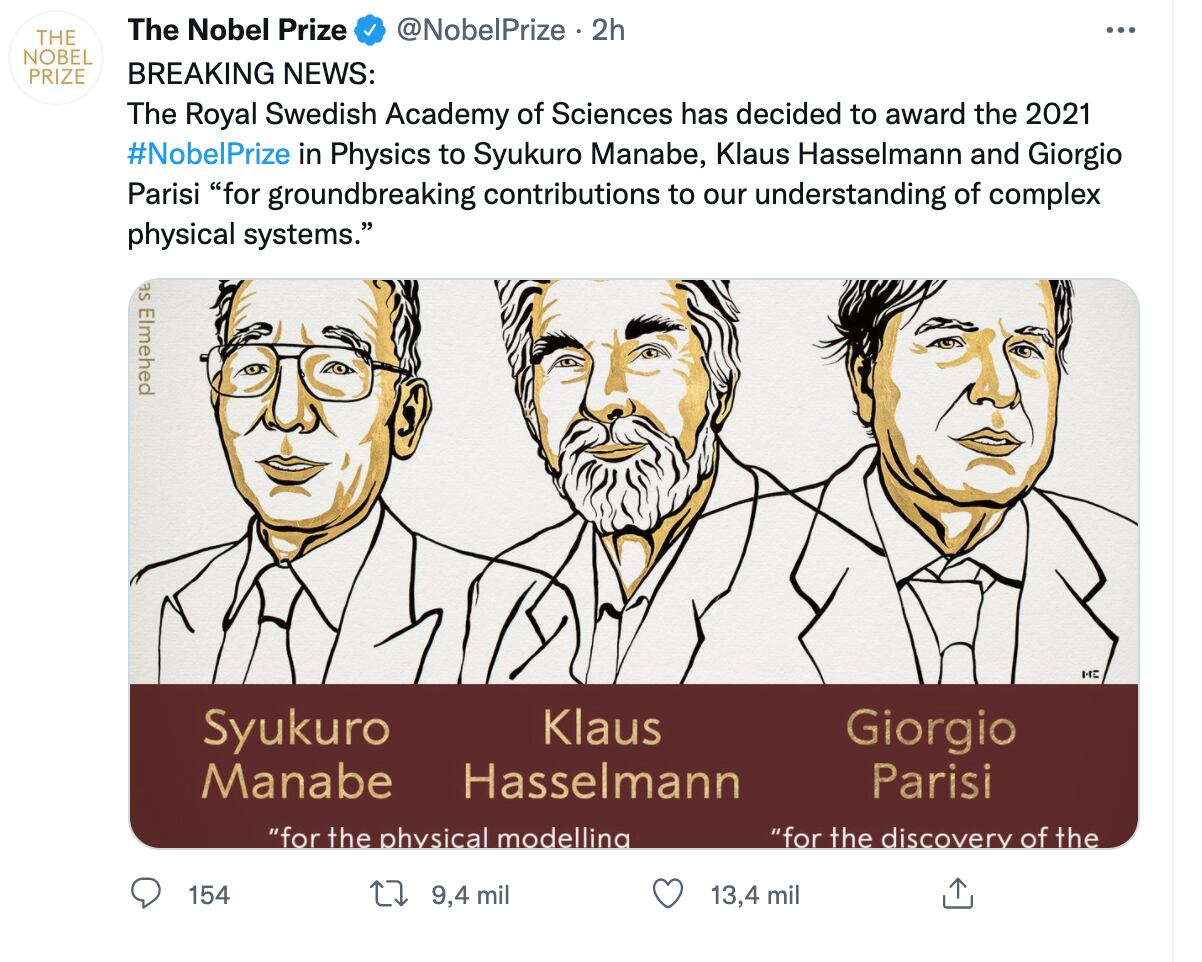Open the tweet options ellipsis menu

(x=1120, y=30)
